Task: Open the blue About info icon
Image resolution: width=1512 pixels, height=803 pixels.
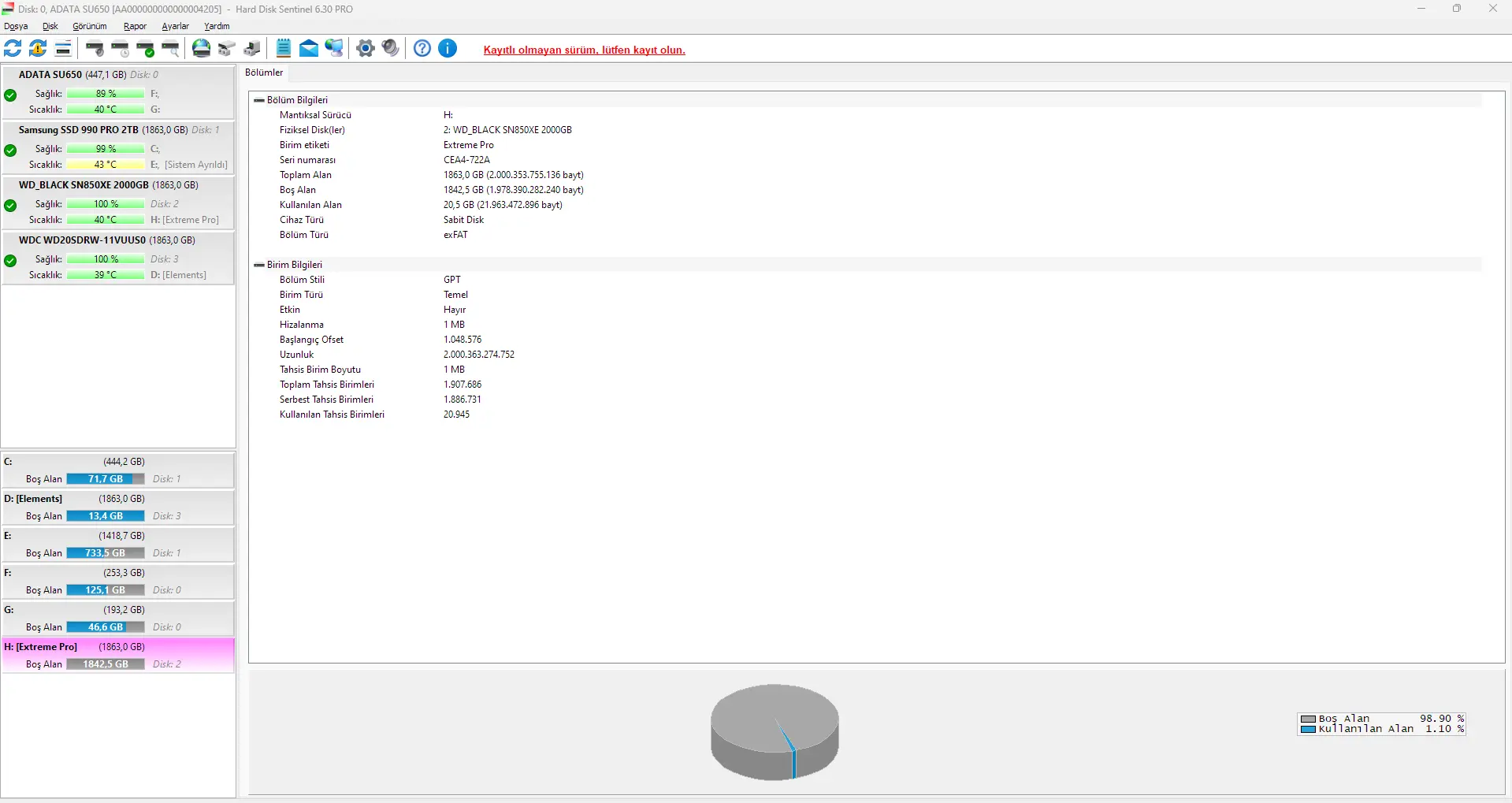Action: click(x=448, y=49)
